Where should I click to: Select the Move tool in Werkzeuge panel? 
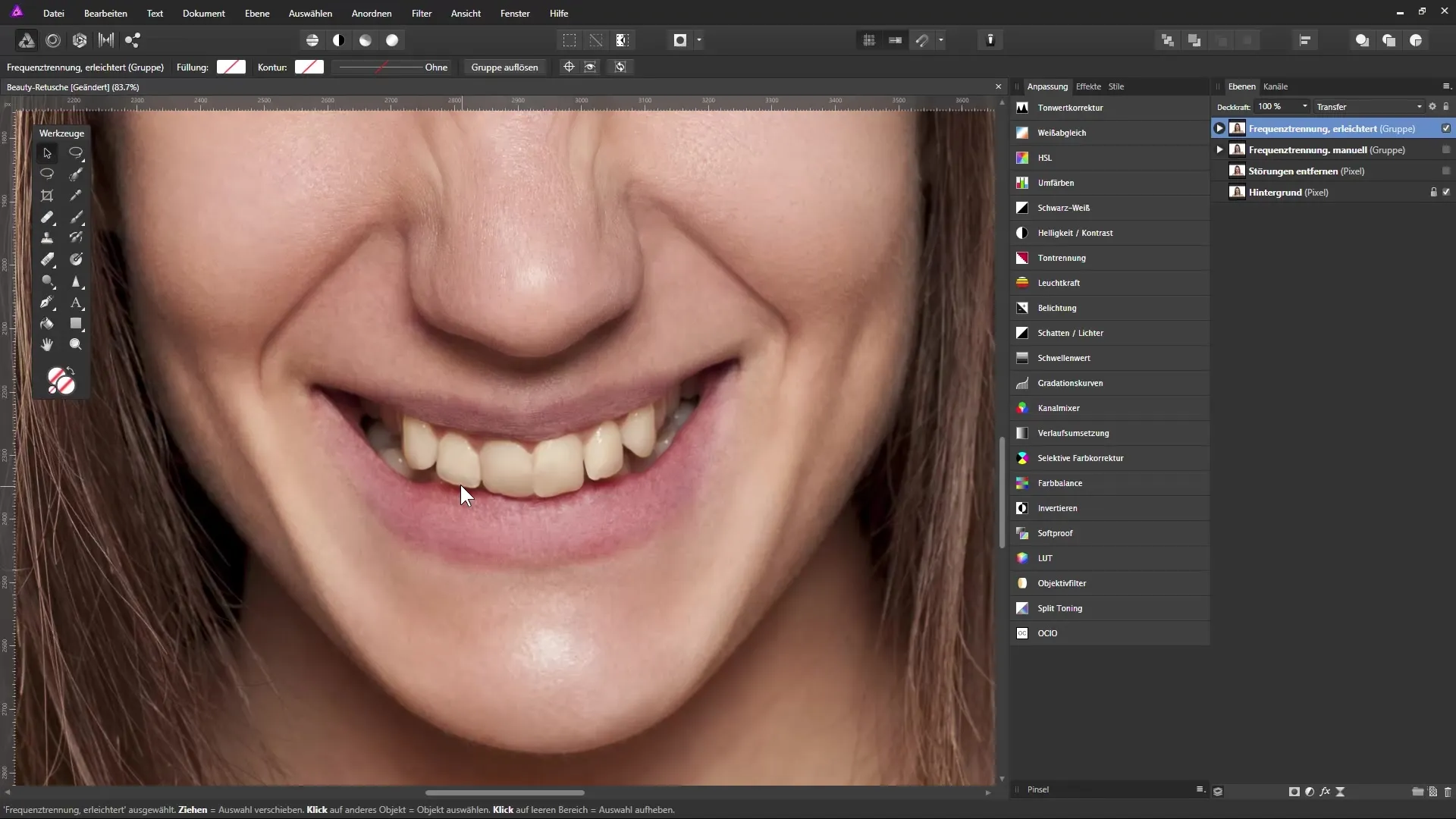[x=47, y=153]
